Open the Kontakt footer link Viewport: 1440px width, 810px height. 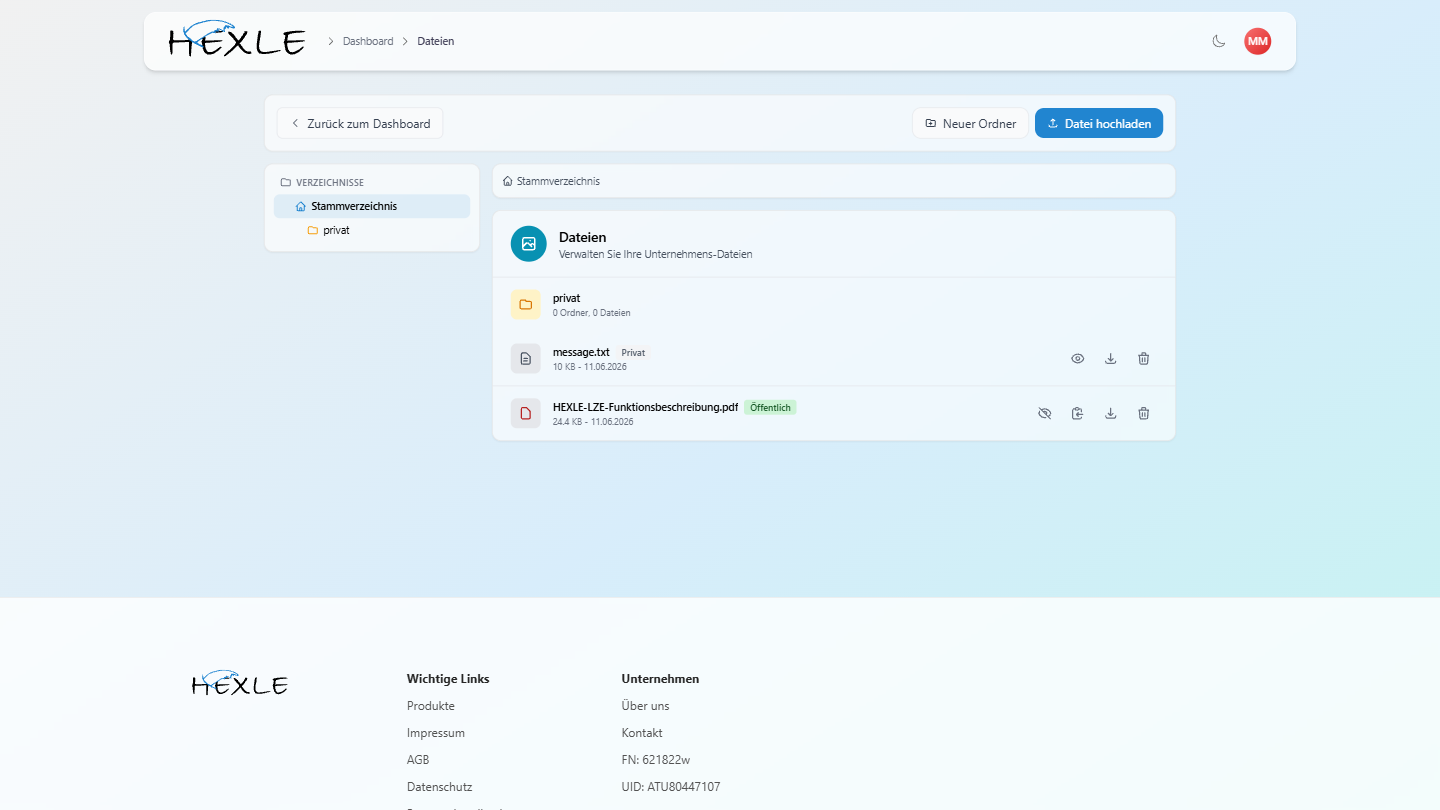642,733
